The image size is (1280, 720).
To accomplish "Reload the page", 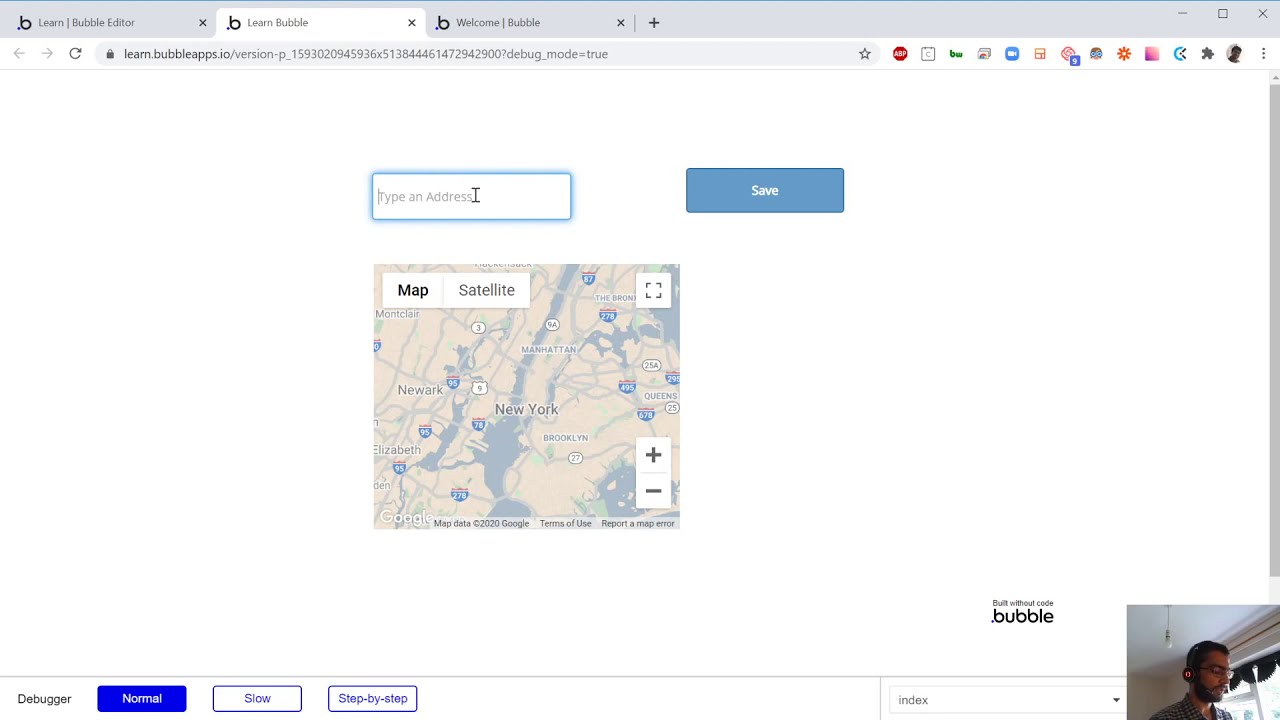I will click(x=75, y=54).
